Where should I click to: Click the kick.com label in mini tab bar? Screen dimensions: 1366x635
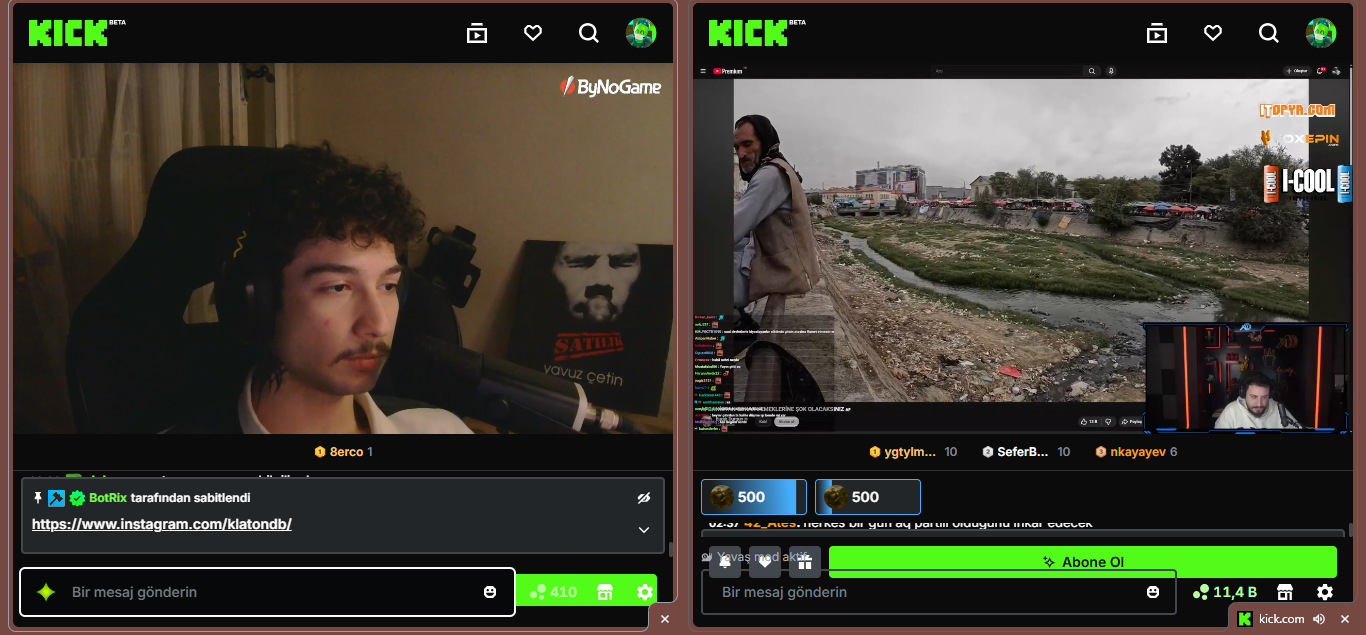tap(1281, 619)
